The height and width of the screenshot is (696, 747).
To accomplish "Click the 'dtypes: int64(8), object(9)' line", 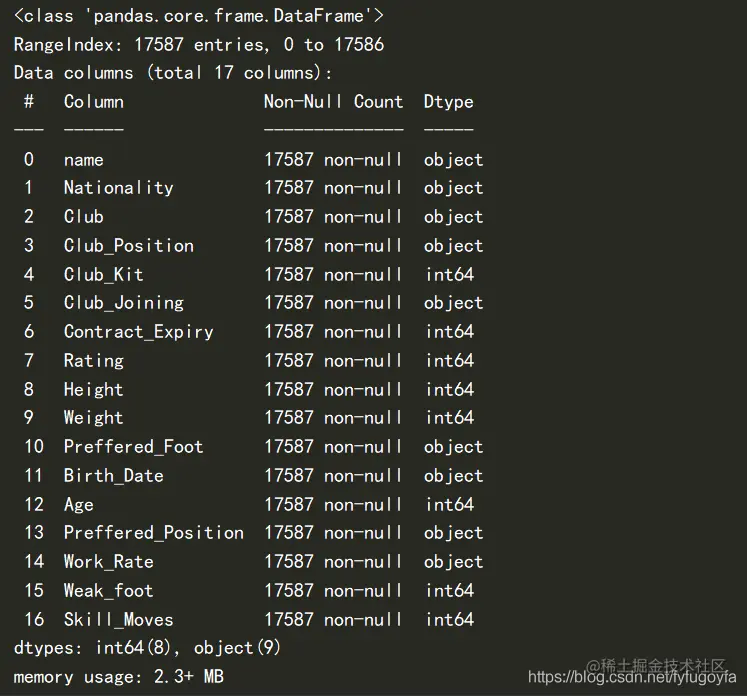I will click(148, 648).
